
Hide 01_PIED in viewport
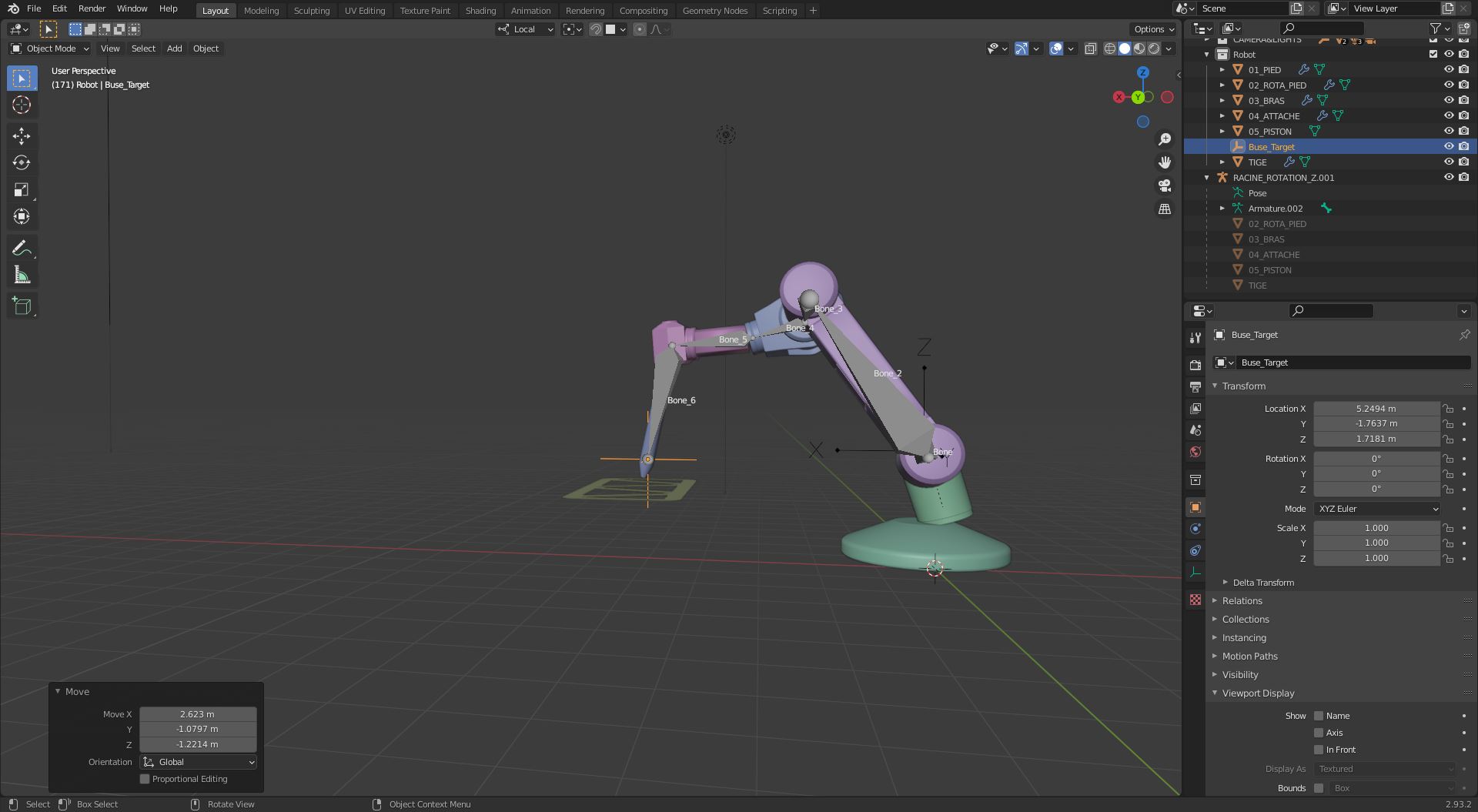1448,69
